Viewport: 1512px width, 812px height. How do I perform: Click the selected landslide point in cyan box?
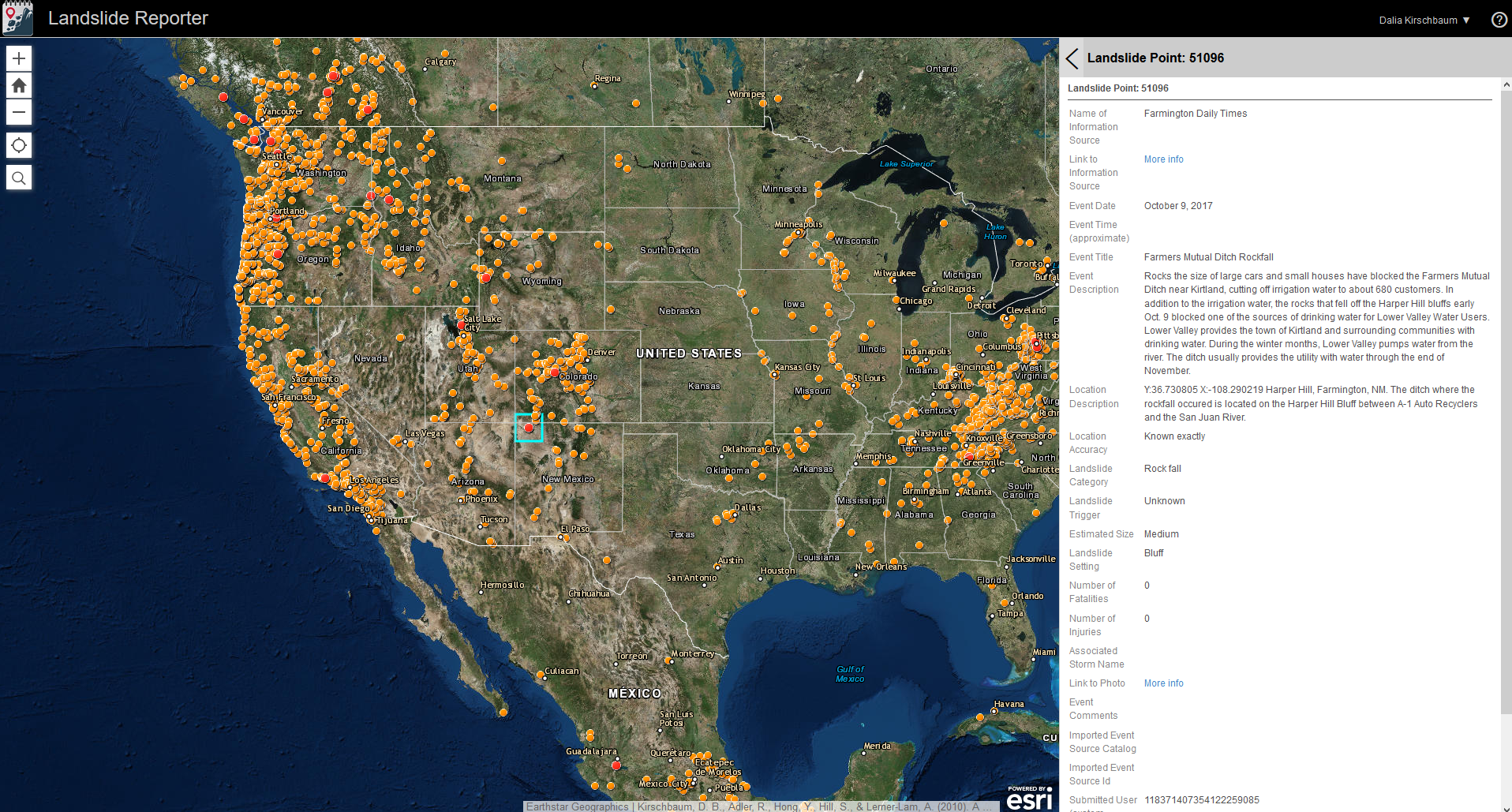tap(529, 428)
